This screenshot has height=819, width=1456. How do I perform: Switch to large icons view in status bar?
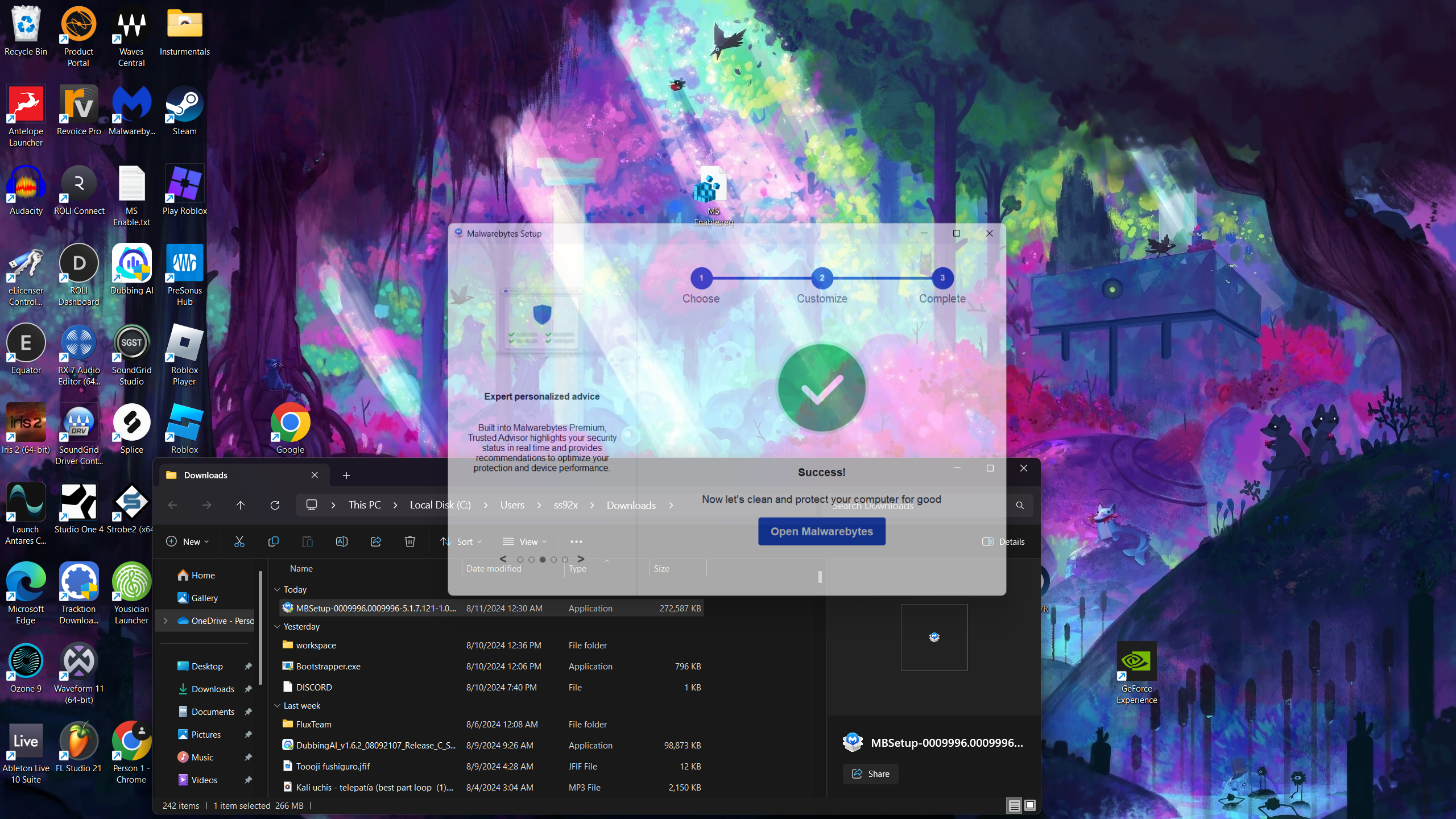[1029, 805]
